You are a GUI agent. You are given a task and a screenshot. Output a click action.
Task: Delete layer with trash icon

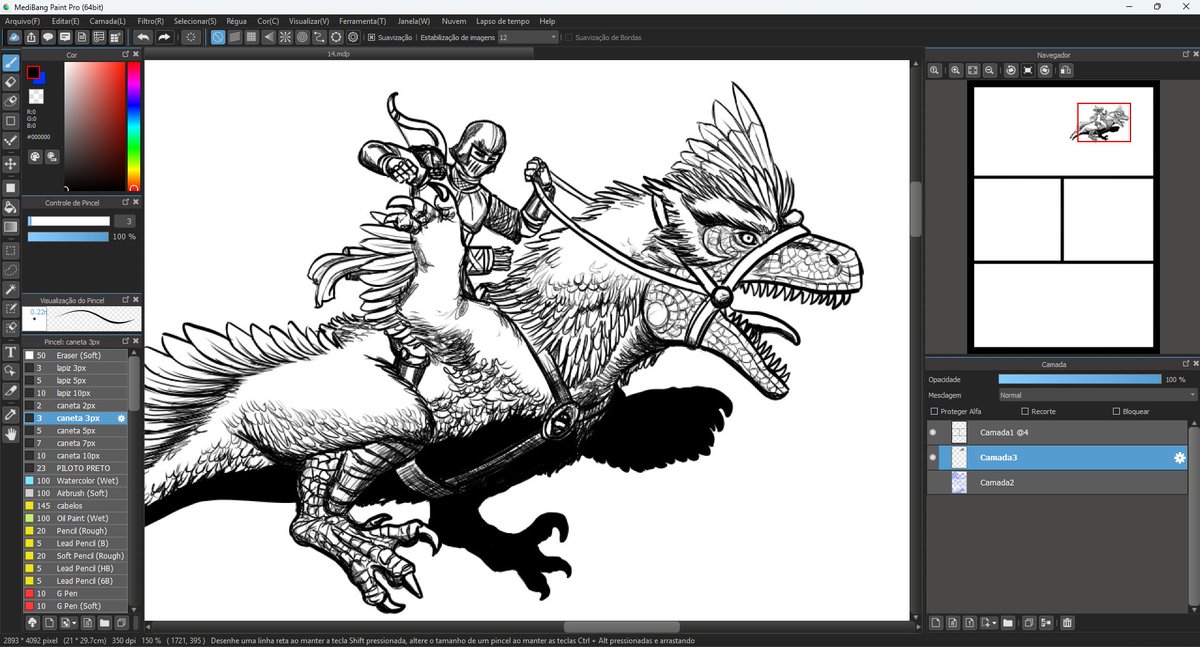point(1067,623)
